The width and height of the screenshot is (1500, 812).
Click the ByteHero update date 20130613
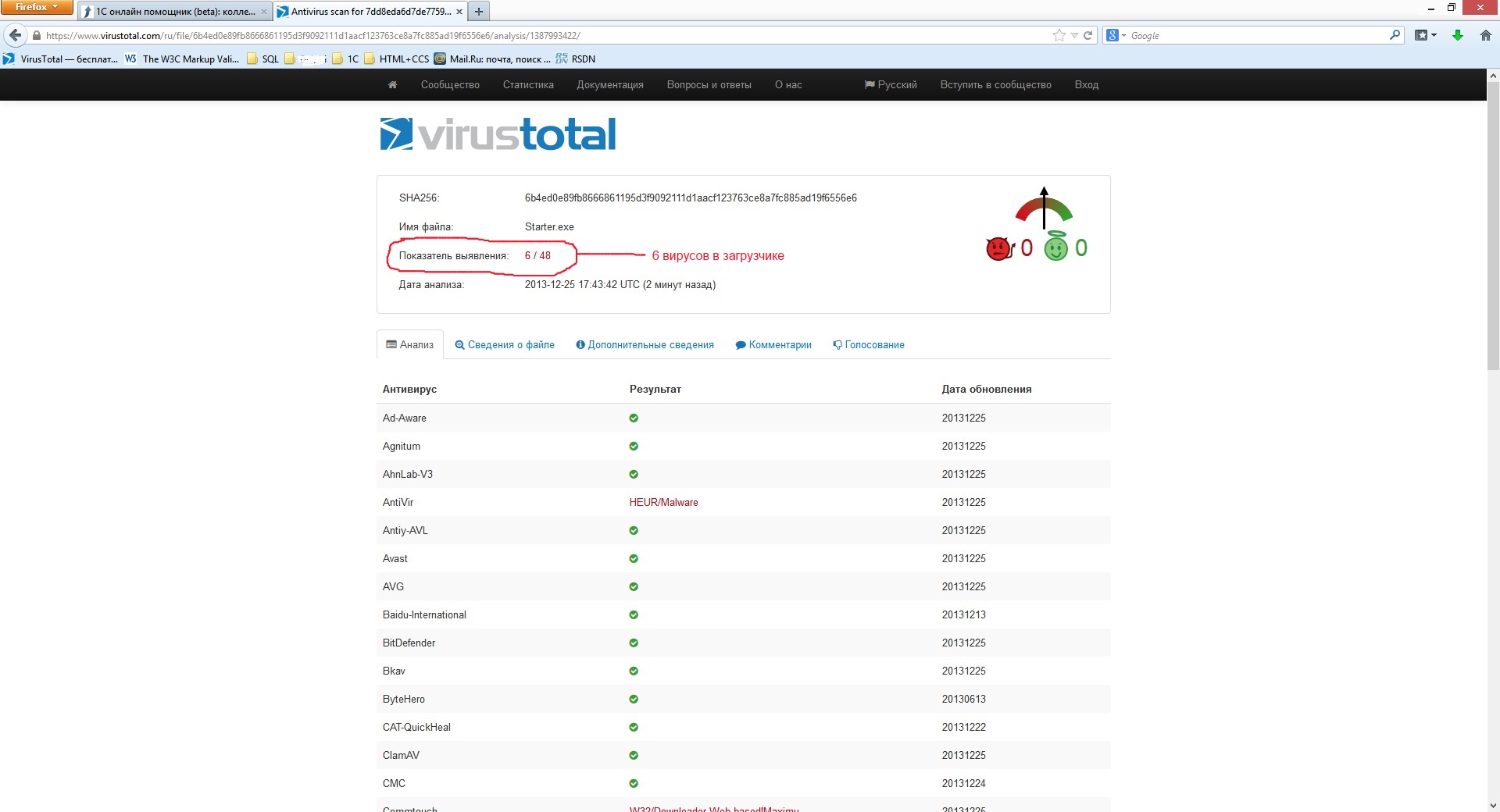pyautogui.click(x=963, y=699)
